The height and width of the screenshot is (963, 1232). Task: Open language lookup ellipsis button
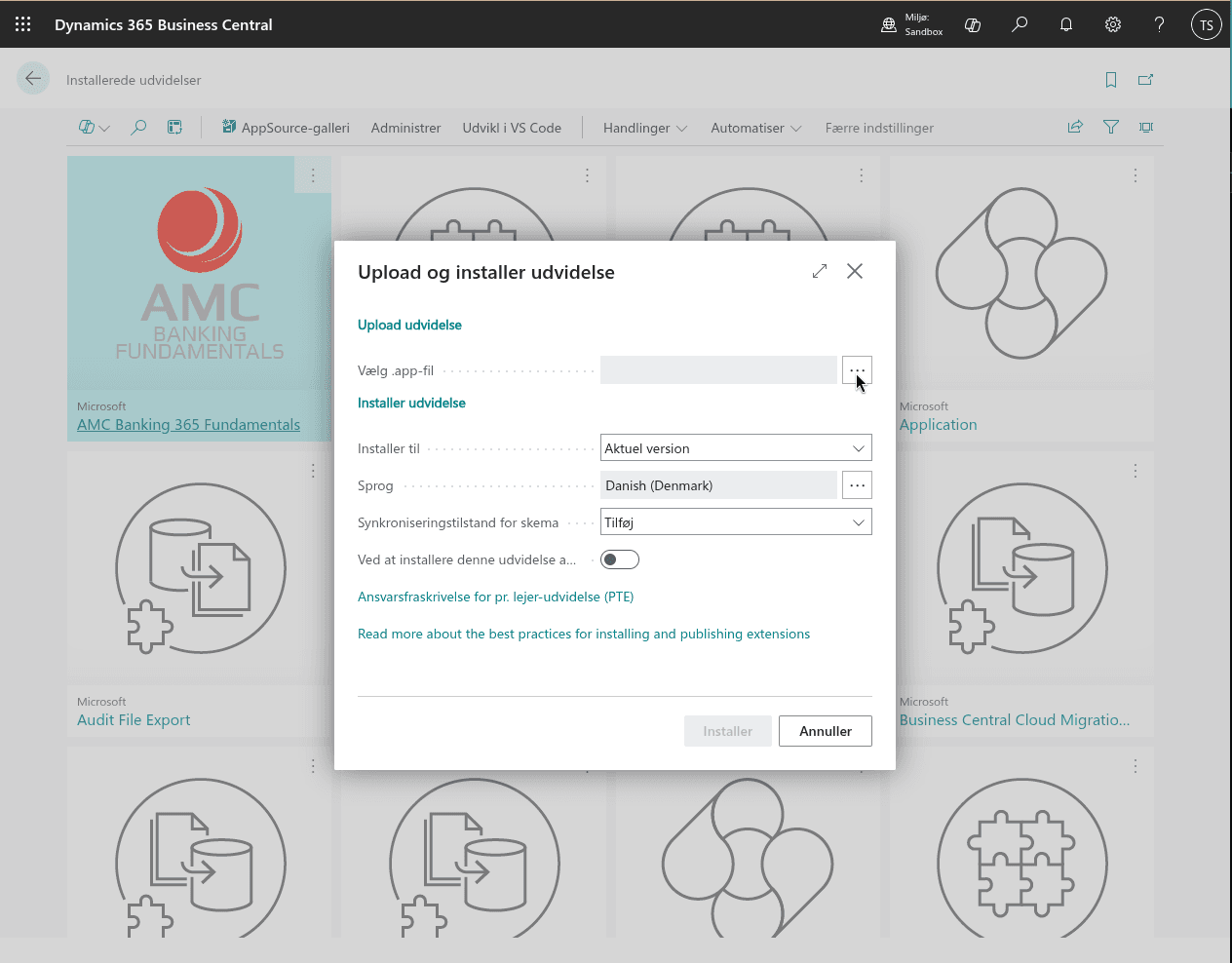[x=857, y=485]
